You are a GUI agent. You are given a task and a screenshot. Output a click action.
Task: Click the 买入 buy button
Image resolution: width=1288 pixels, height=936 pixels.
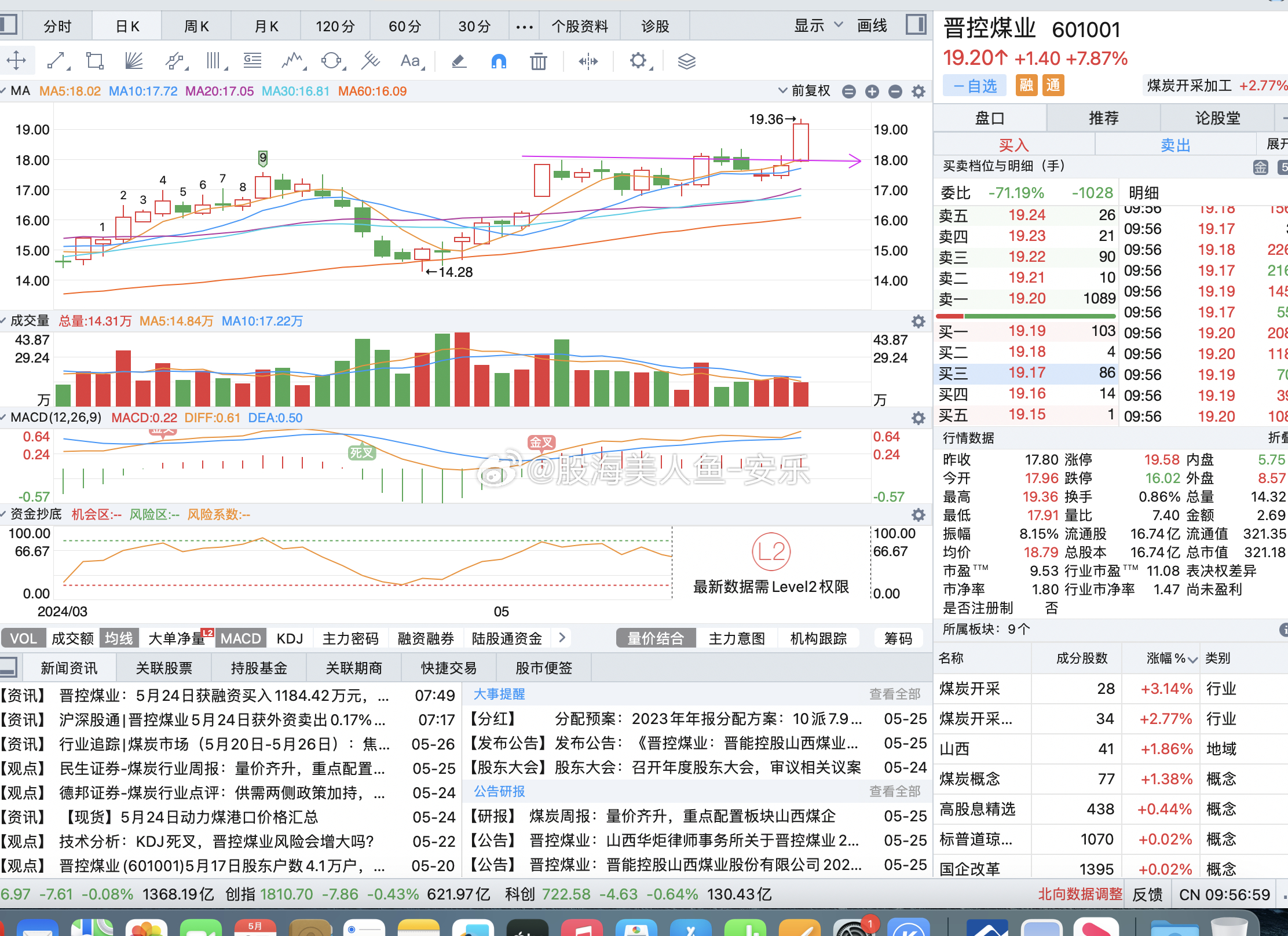pos(1013,144)
